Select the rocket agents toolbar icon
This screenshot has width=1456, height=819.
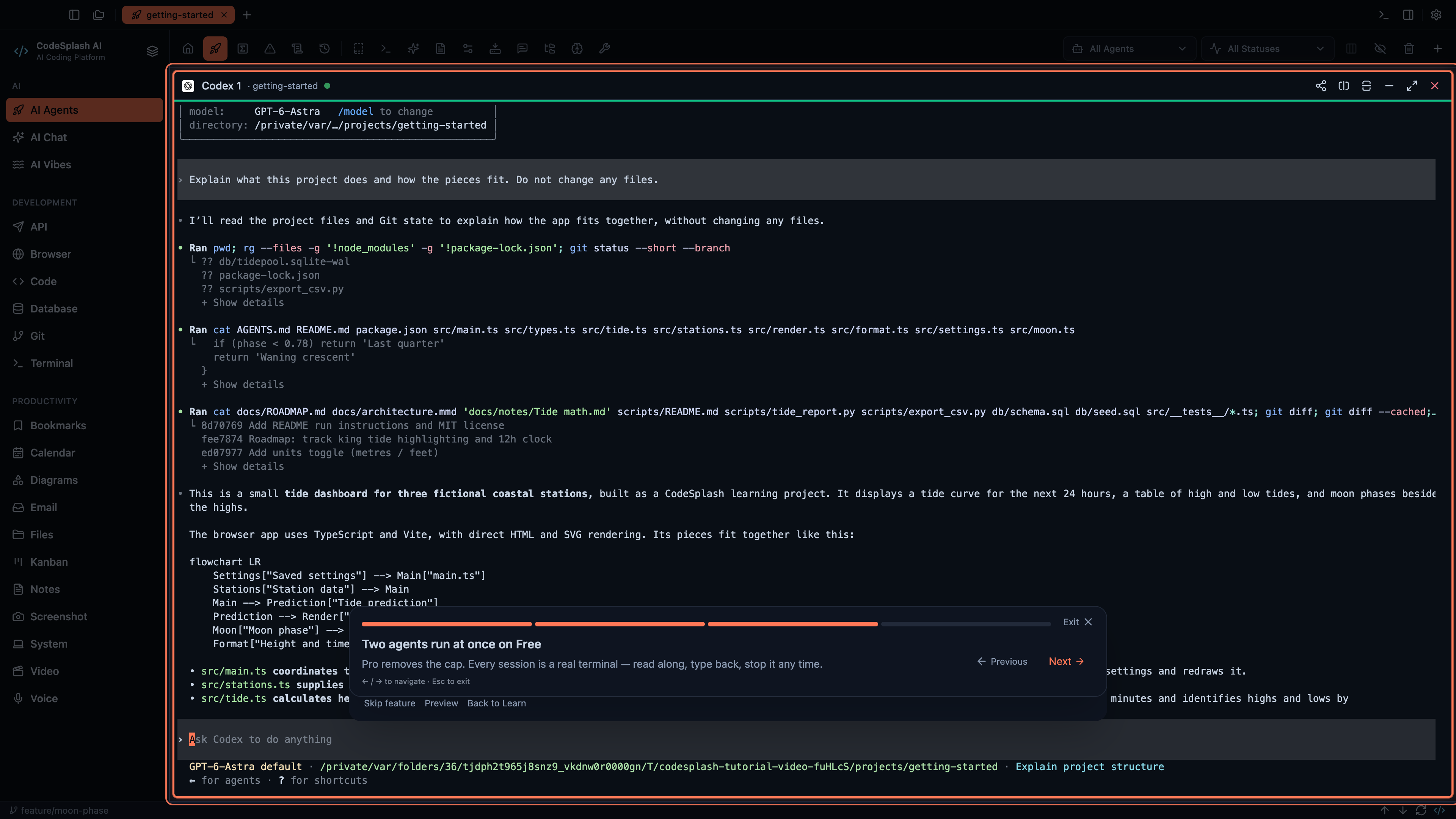tap(215, 49)
